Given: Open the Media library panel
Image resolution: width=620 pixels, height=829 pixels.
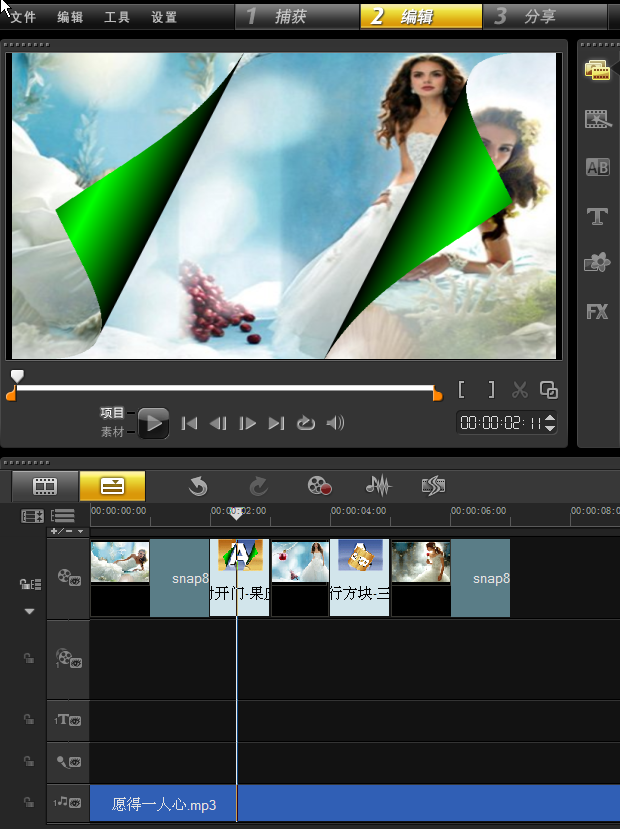Looking at the screenshot, I should pos(597,70).
